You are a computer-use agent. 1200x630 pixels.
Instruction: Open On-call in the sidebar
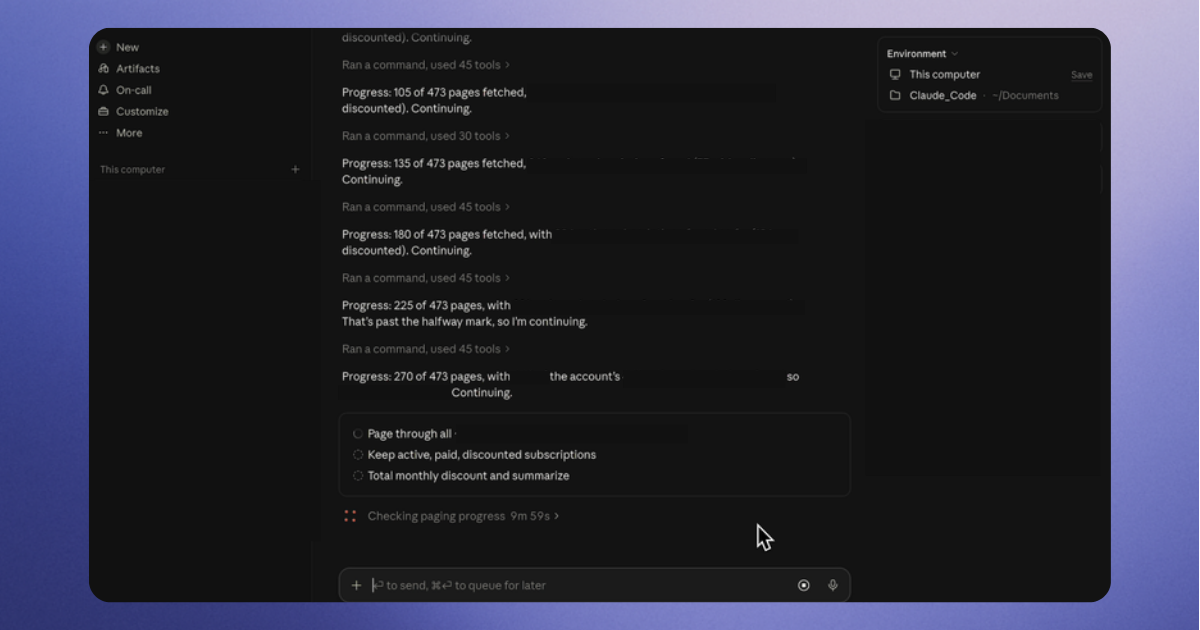[134, 90]
